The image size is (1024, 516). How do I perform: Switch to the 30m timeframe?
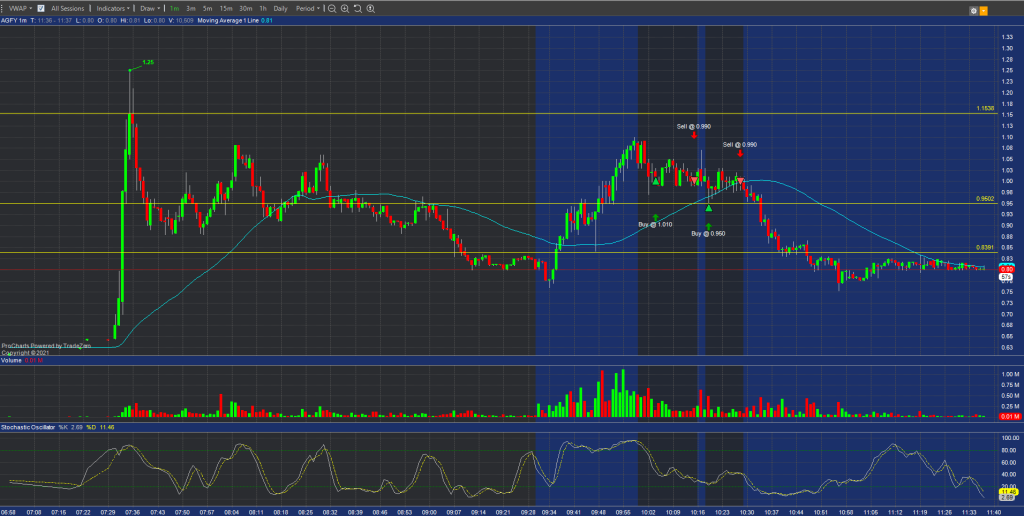click(x=246, y=8)
